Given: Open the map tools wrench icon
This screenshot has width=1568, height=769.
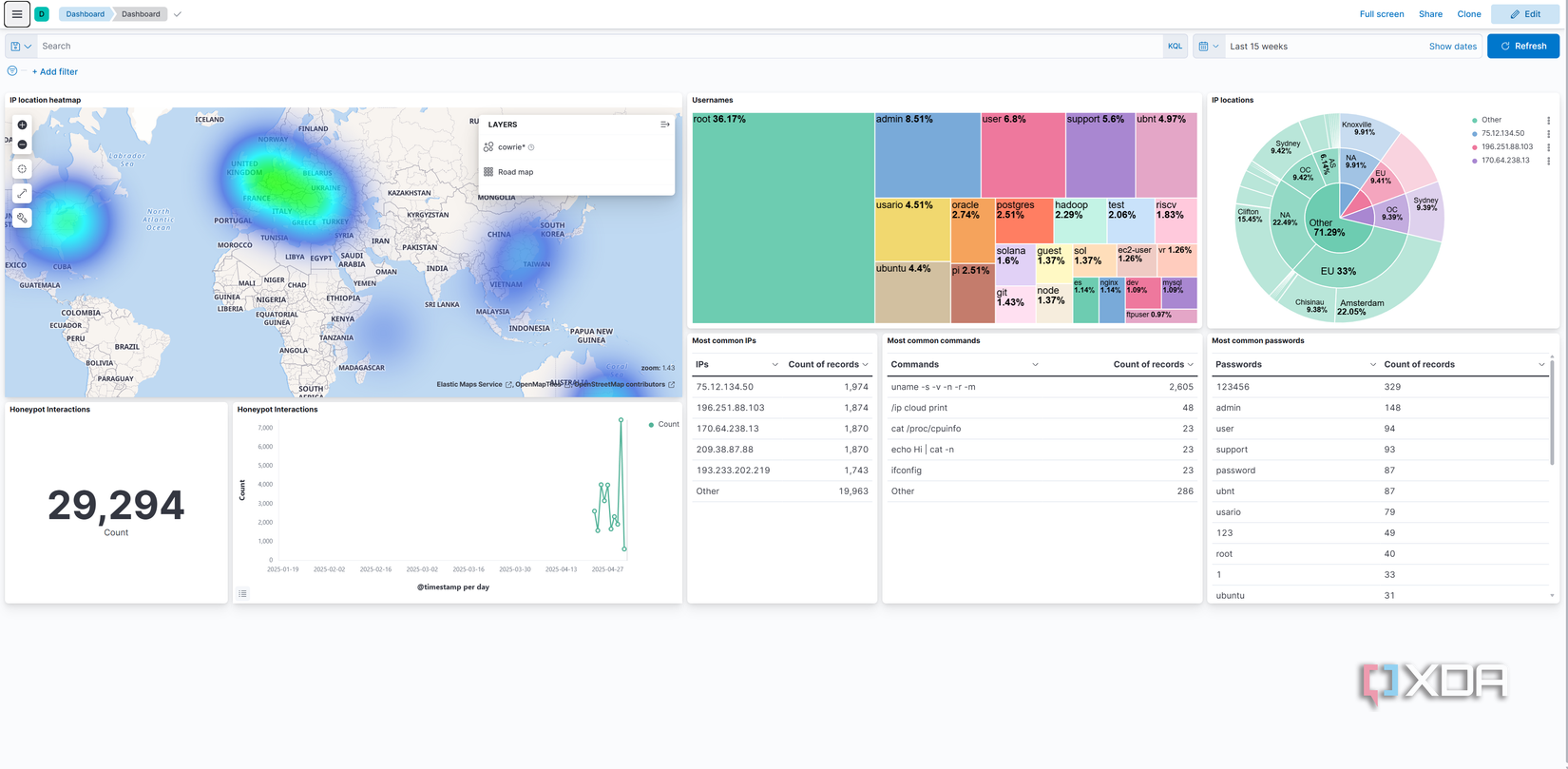Looking at the screenshot, I should tap(22, 218).
